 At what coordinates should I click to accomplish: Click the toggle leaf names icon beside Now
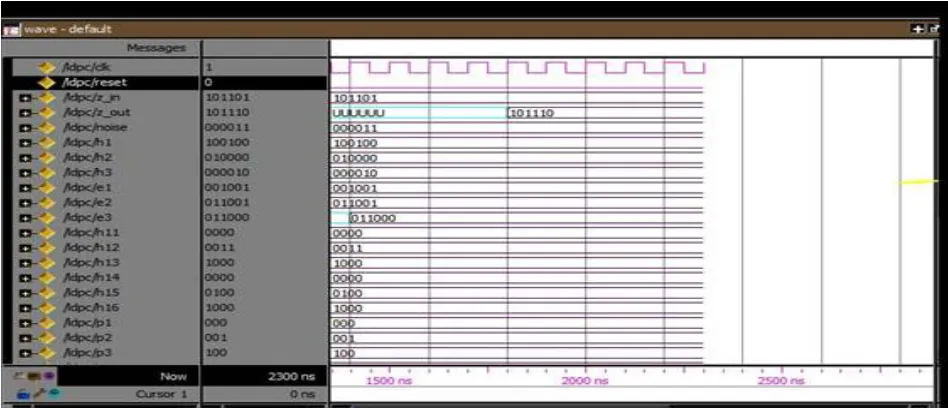coord(21,376)
